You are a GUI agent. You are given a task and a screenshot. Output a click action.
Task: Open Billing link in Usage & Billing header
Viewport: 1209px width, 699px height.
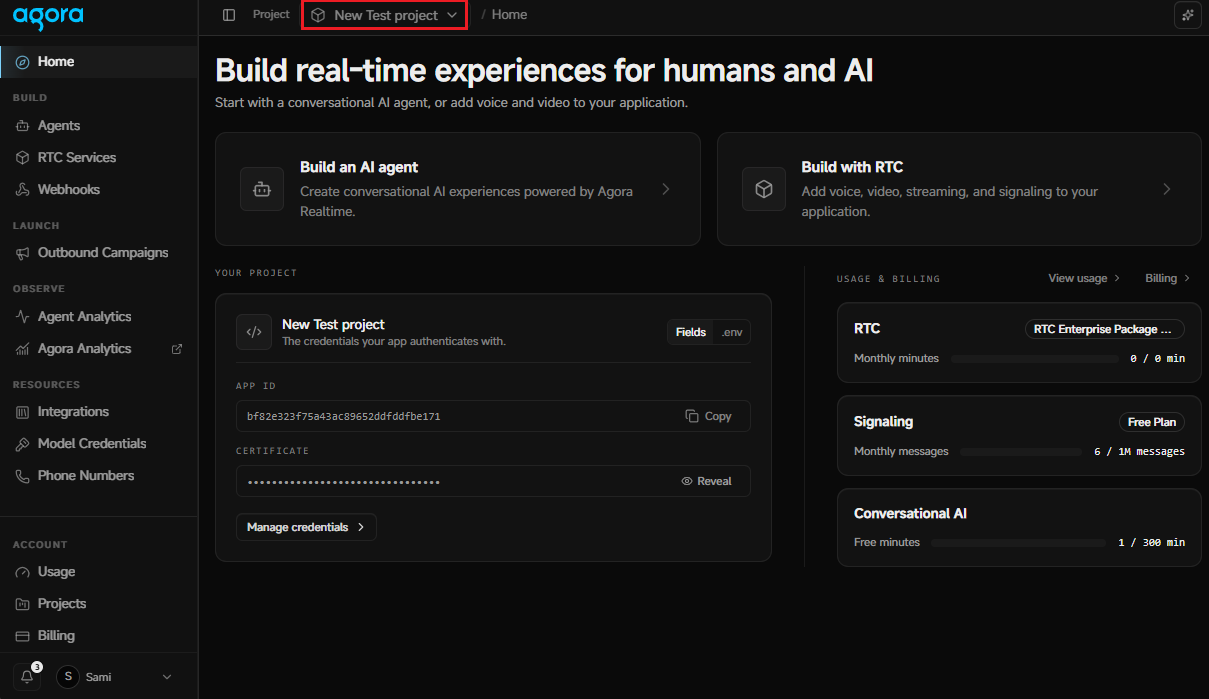tap(1168, 278)
